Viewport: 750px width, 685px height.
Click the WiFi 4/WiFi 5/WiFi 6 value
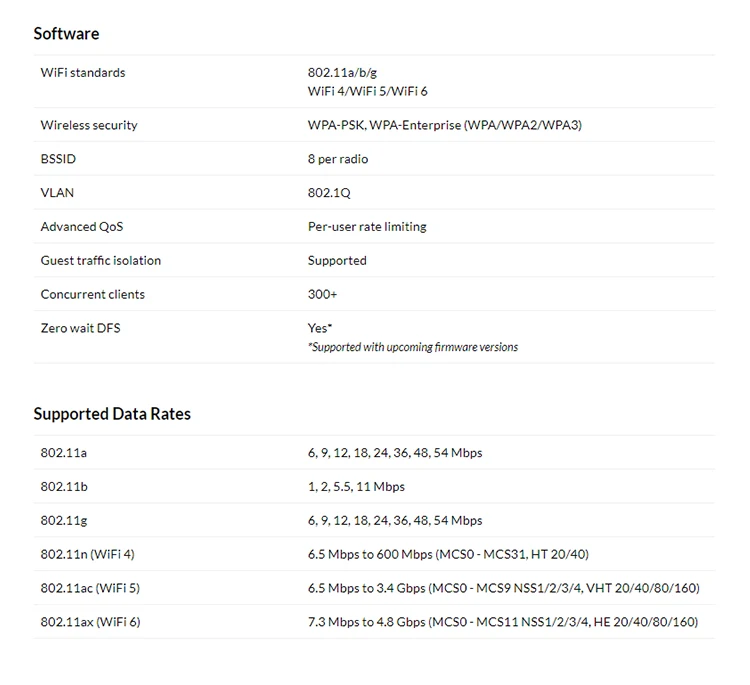pyautogui.click(x=367, y=91)
